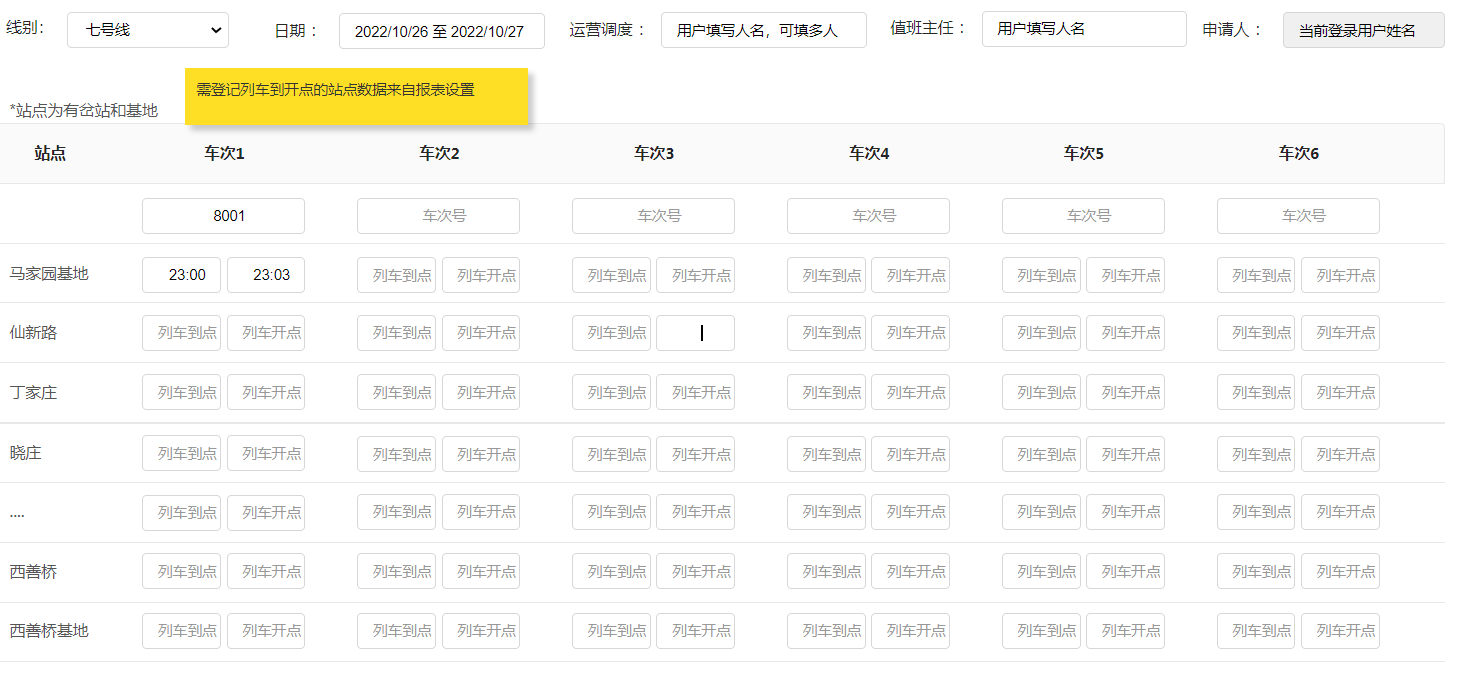
Task: Click the 站点 column header
Action: coord(50,154)
